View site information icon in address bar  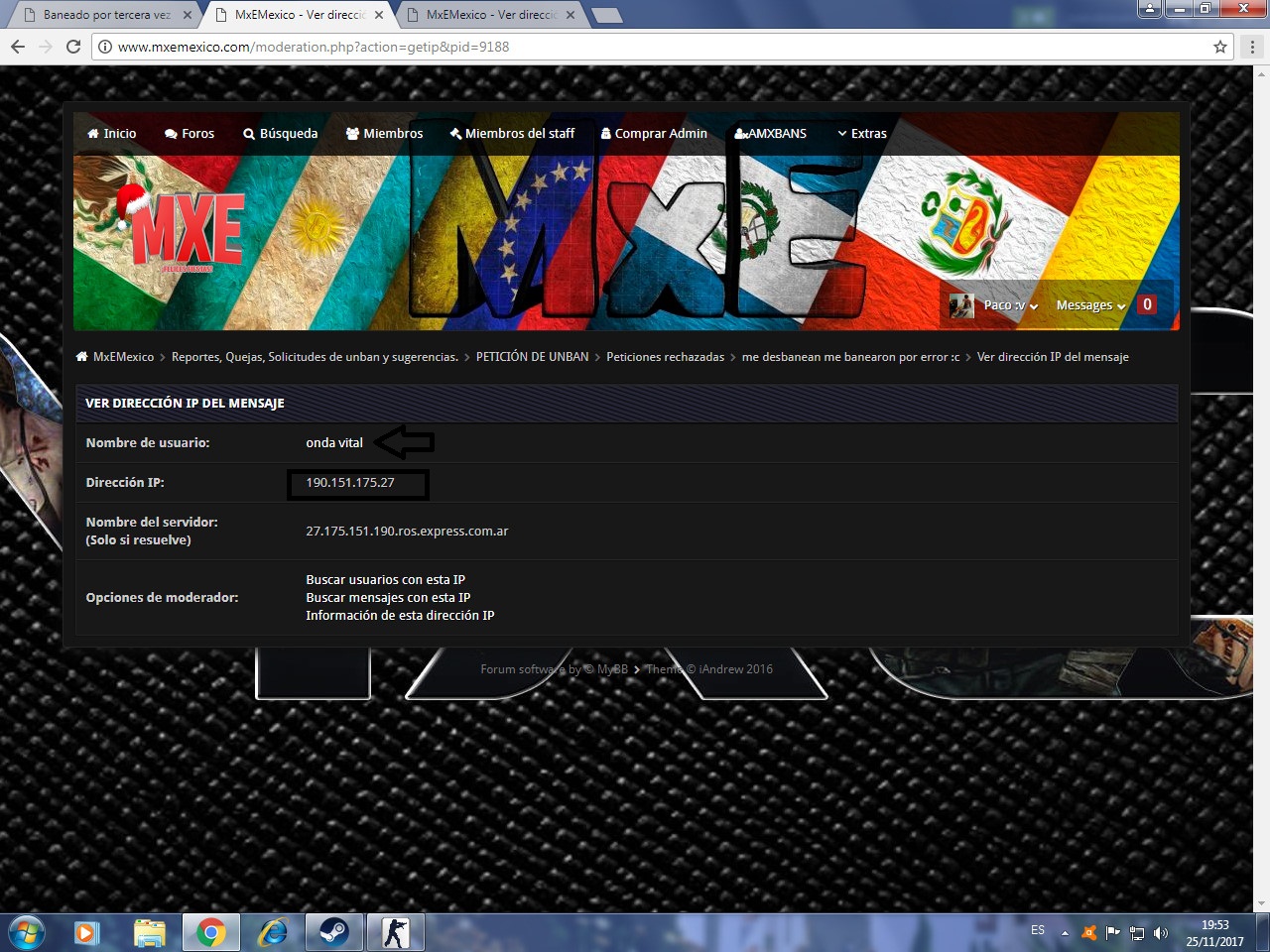click(104, 47)
